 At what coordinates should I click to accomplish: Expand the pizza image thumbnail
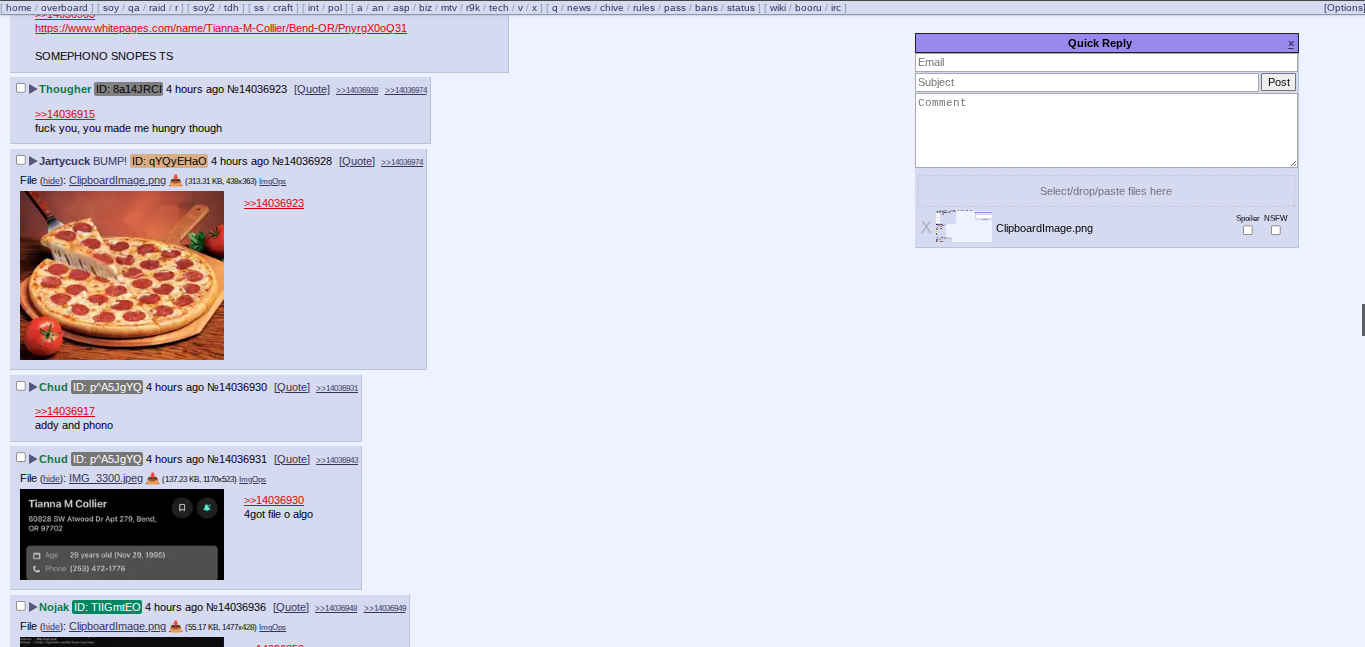click(x=122, y=275)
